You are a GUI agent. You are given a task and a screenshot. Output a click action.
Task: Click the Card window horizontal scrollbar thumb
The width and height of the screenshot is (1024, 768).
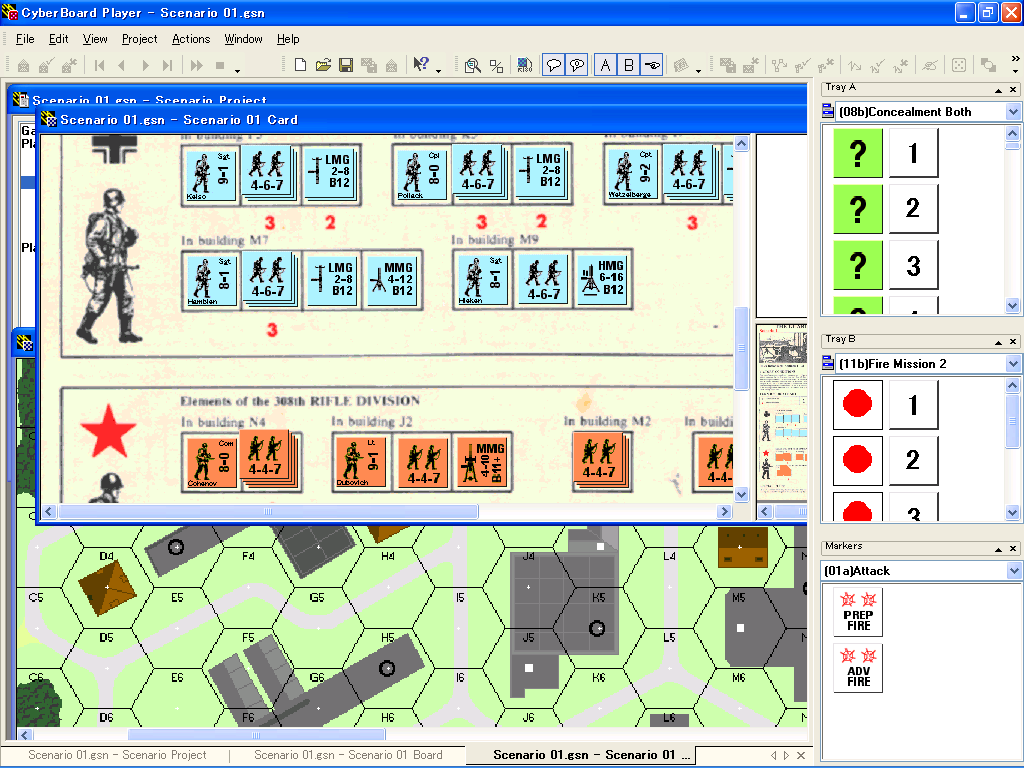(268, 511)
